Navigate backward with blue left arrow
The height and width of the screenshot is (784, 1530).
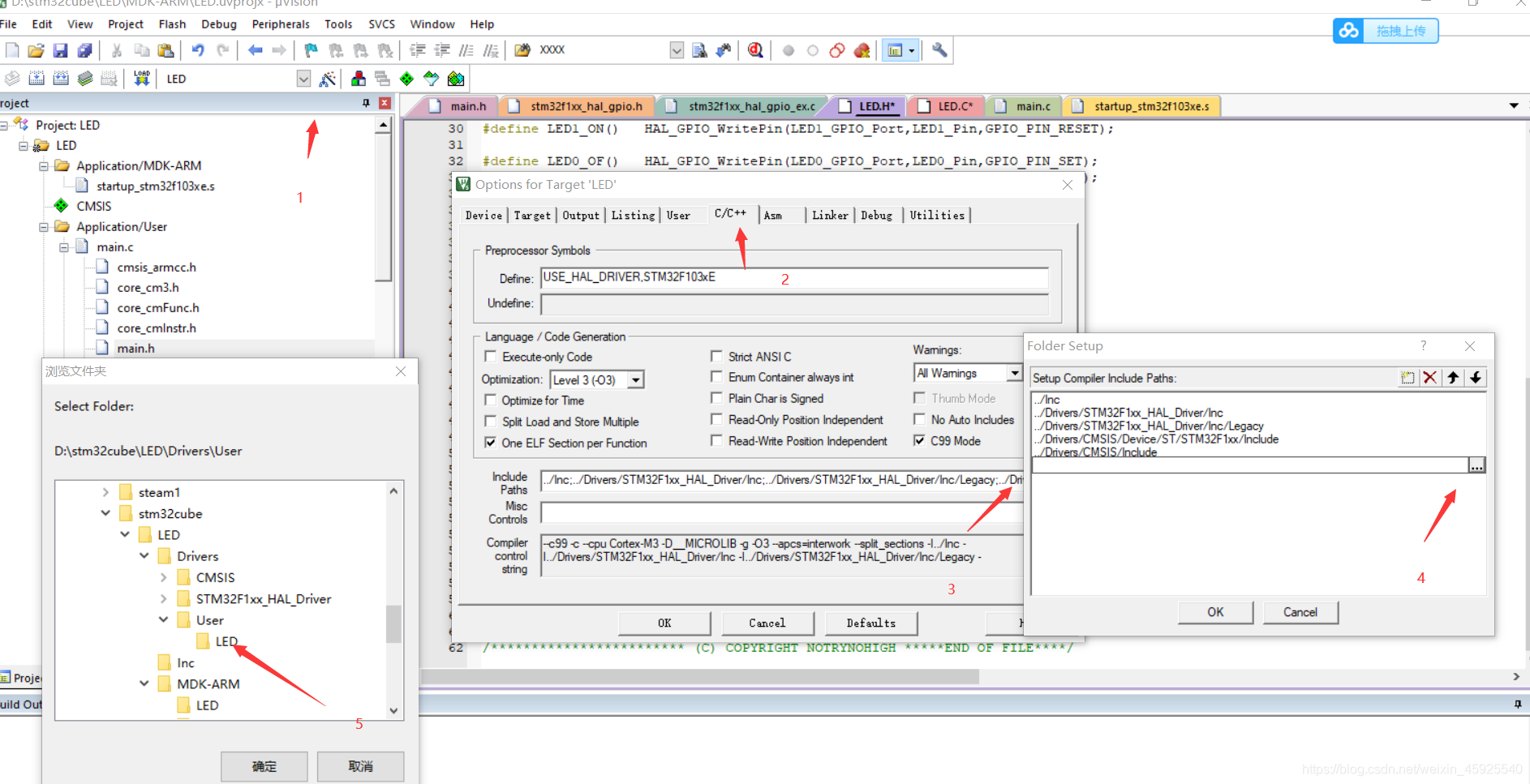pyautogui.click(x=255, y=50)
